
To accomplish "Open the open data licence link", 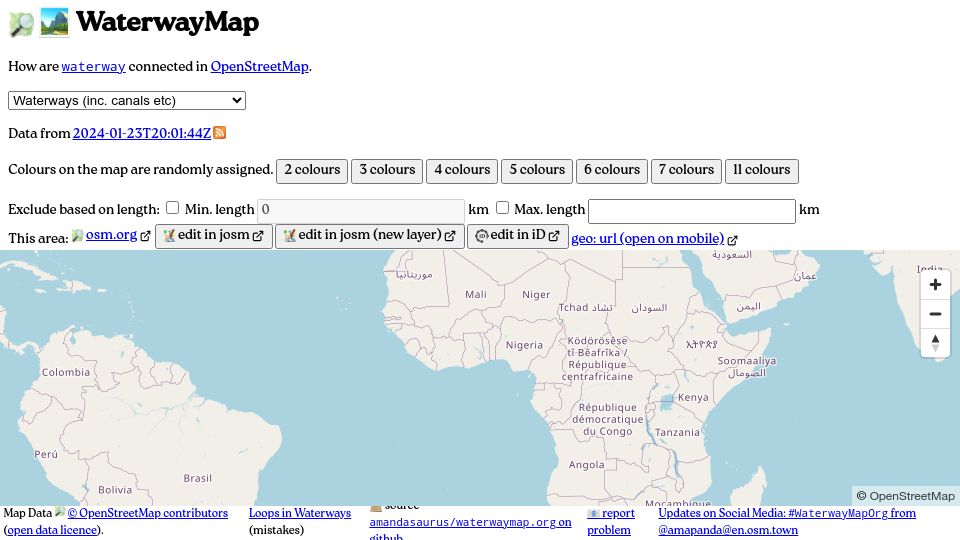I will tap(52, 530).
